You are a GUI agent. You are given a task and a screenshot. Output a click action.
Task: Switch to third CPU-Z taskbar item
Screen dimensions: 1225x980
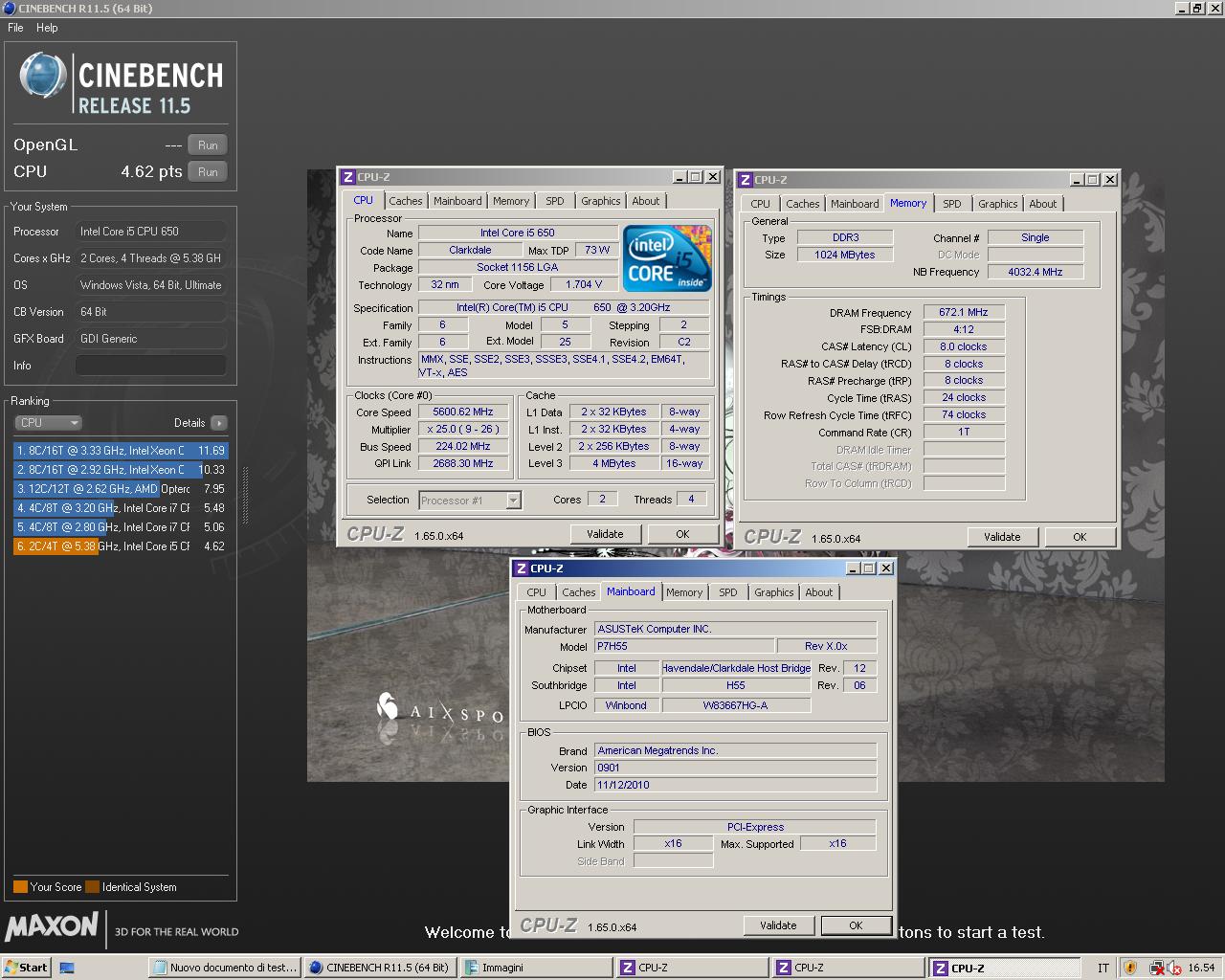pyautogui.click(x=1004, y=968)
